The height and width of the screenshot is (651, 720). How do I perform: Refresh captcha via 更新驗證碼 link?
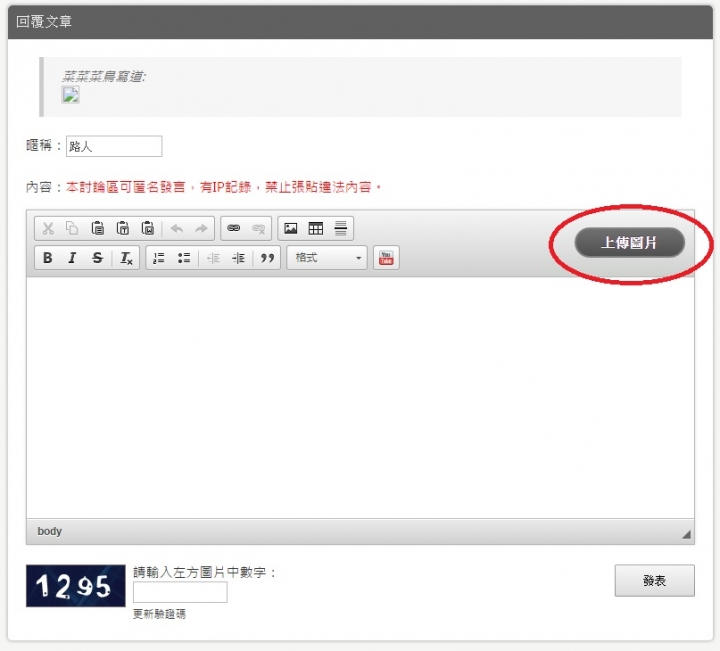click(x=159, y=614)
